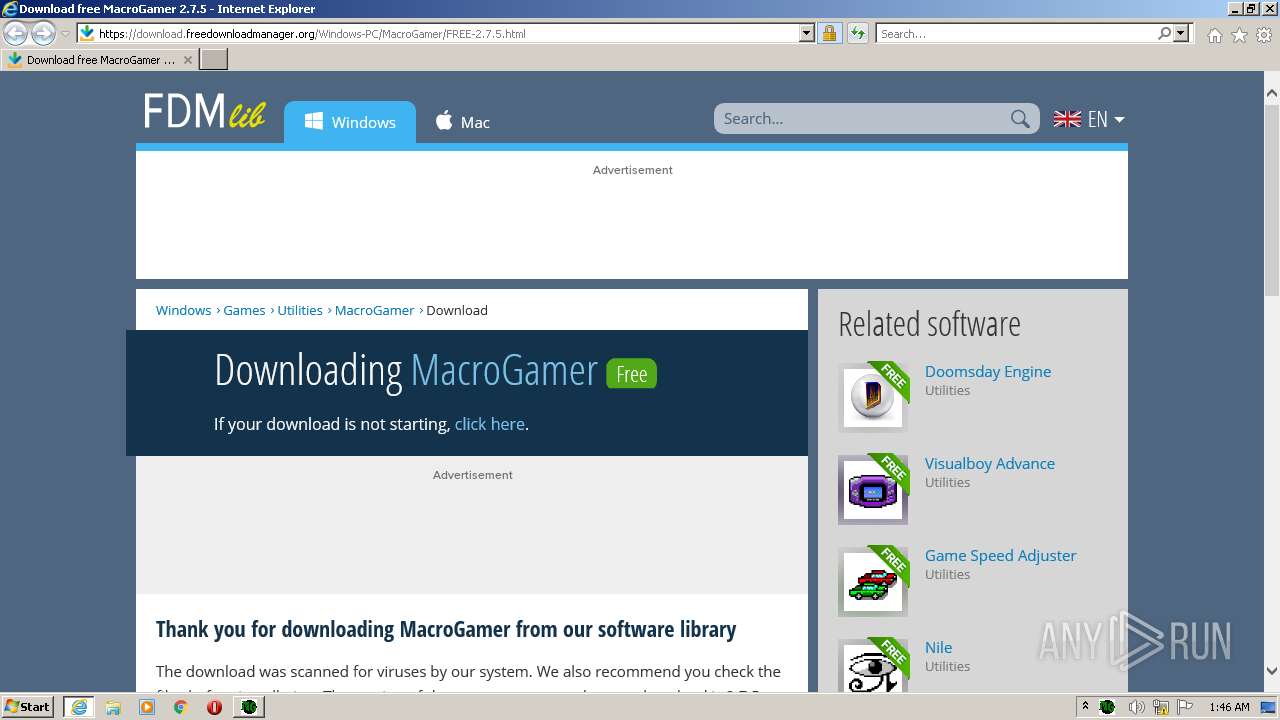Expand the search provider dropdown arrow
Screen dimensions: 1280x720
pyautogui.click(x=1181, y=34)
